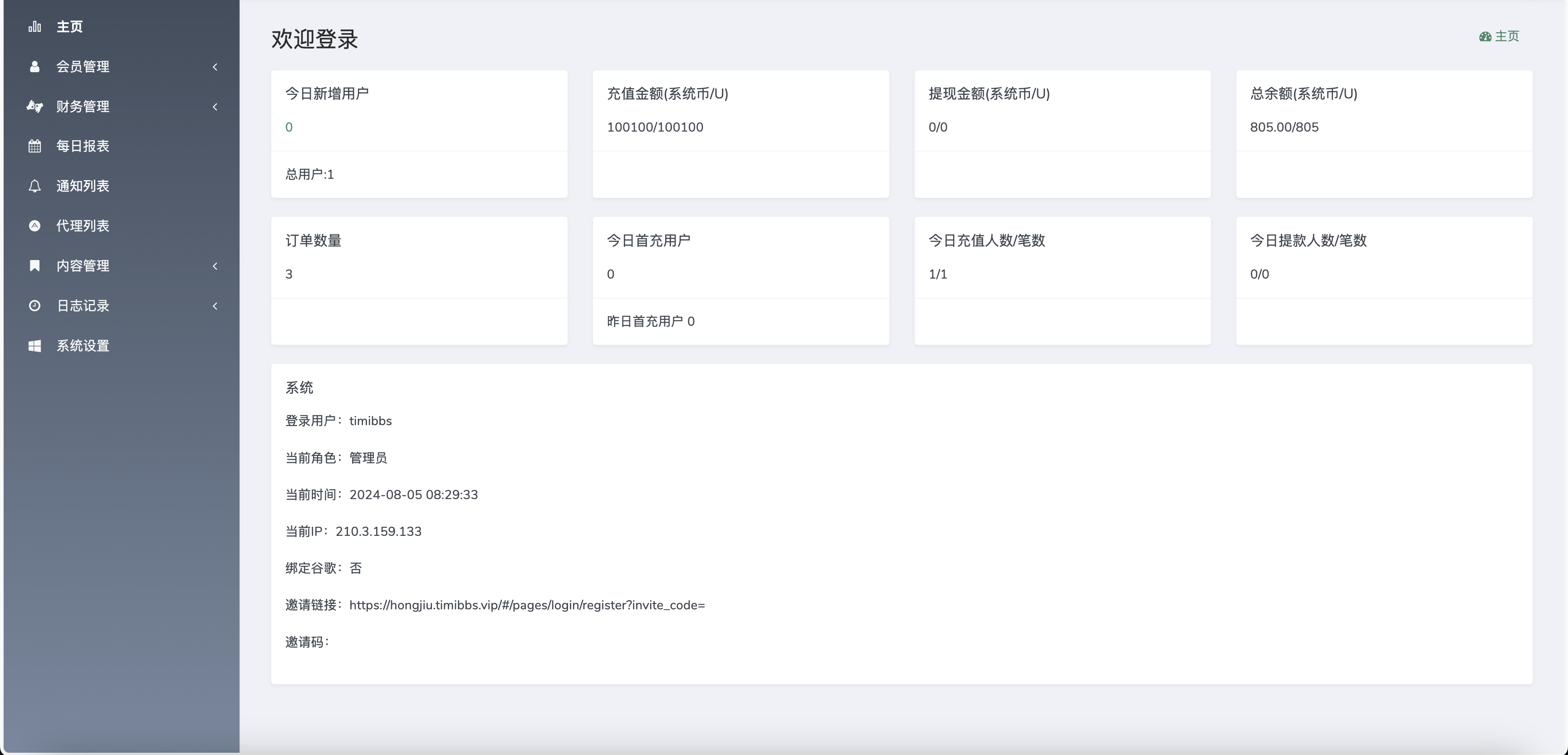Expand the 日志记录 submenu chevron

tap(215, 306)
